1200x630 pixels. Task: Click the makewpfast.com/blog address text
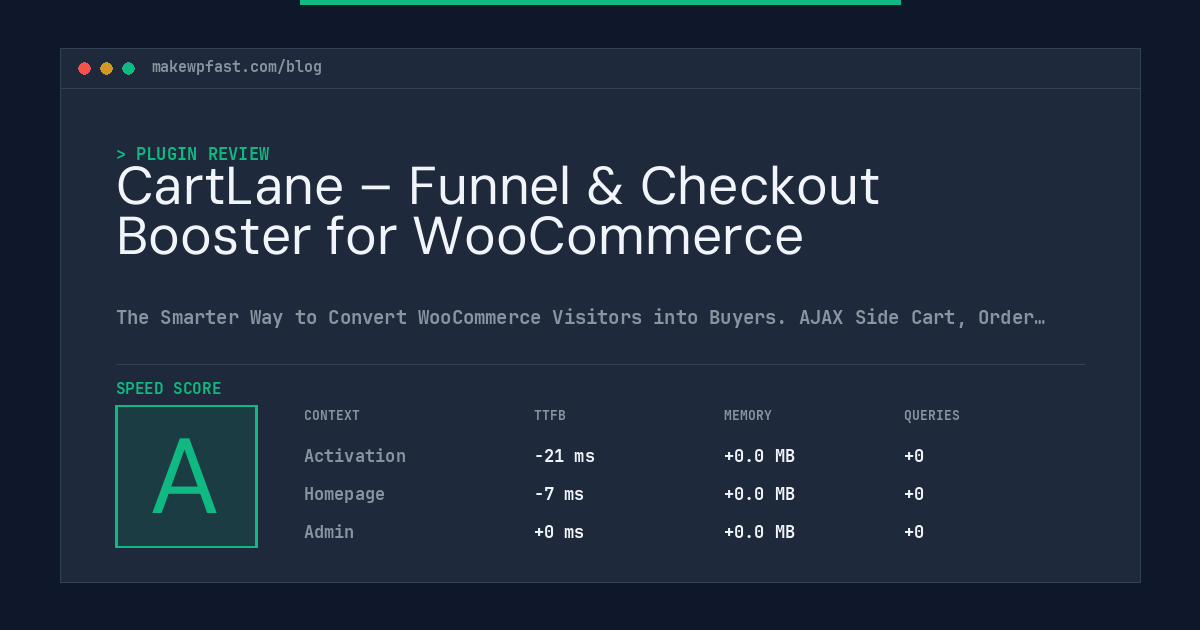237,67
